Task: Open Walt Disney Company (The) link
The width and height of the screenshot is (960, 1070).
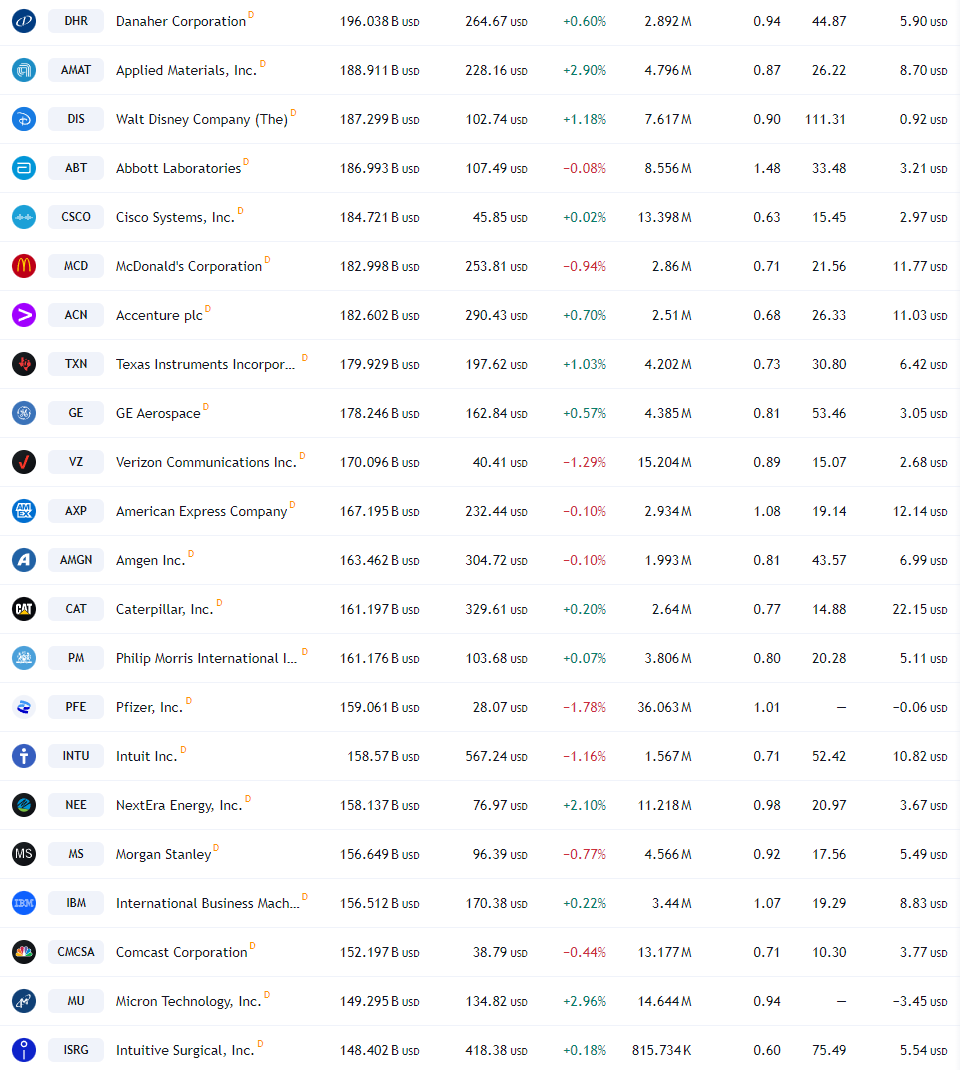Action: coord(202,119)
